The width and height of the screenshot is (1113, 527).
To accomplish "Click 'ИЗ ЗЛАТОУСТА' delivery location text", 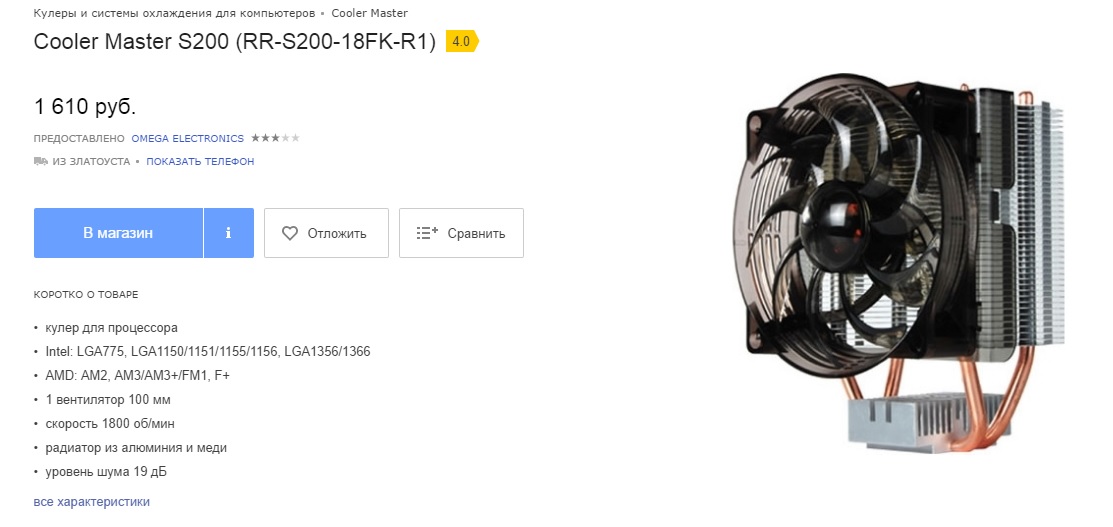I will click(x=92, y=161).
